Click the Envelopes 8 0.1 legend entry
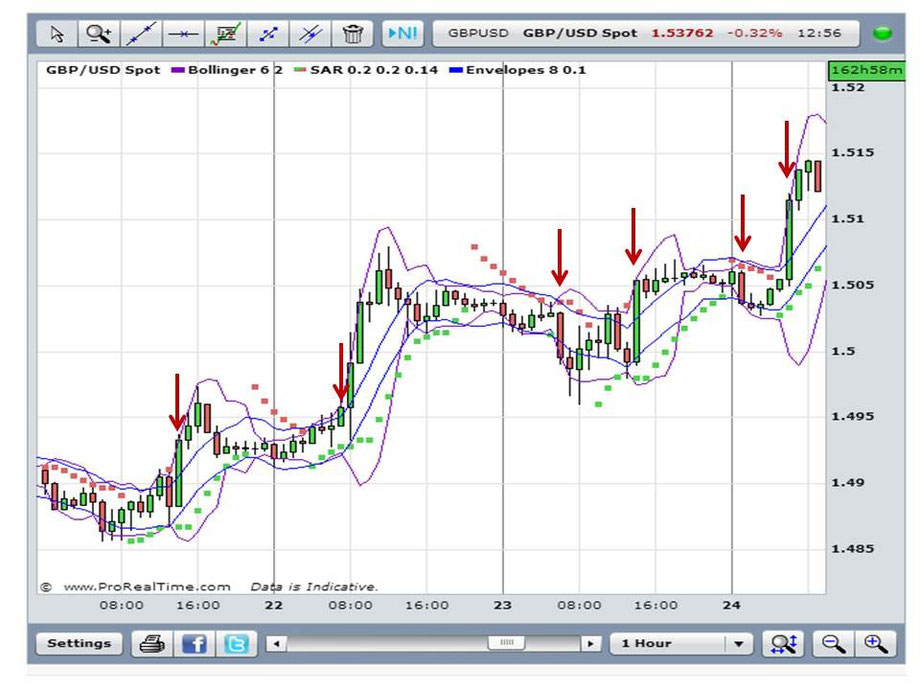The width and height of the screenshot is (920, 690). click(x=517, y=70)
